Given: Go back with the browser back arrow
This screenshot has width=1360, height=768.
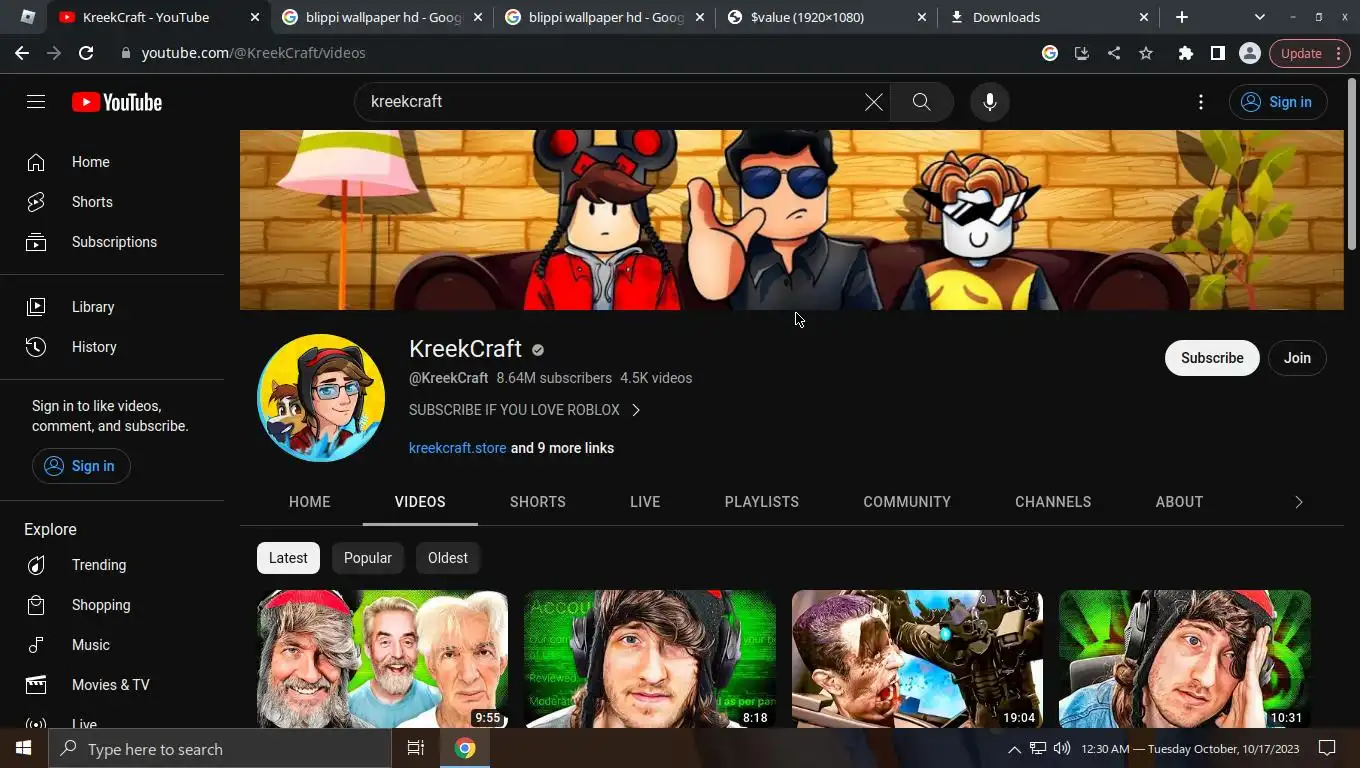Looking at the screenshot, I should click(x=22, y=53).
